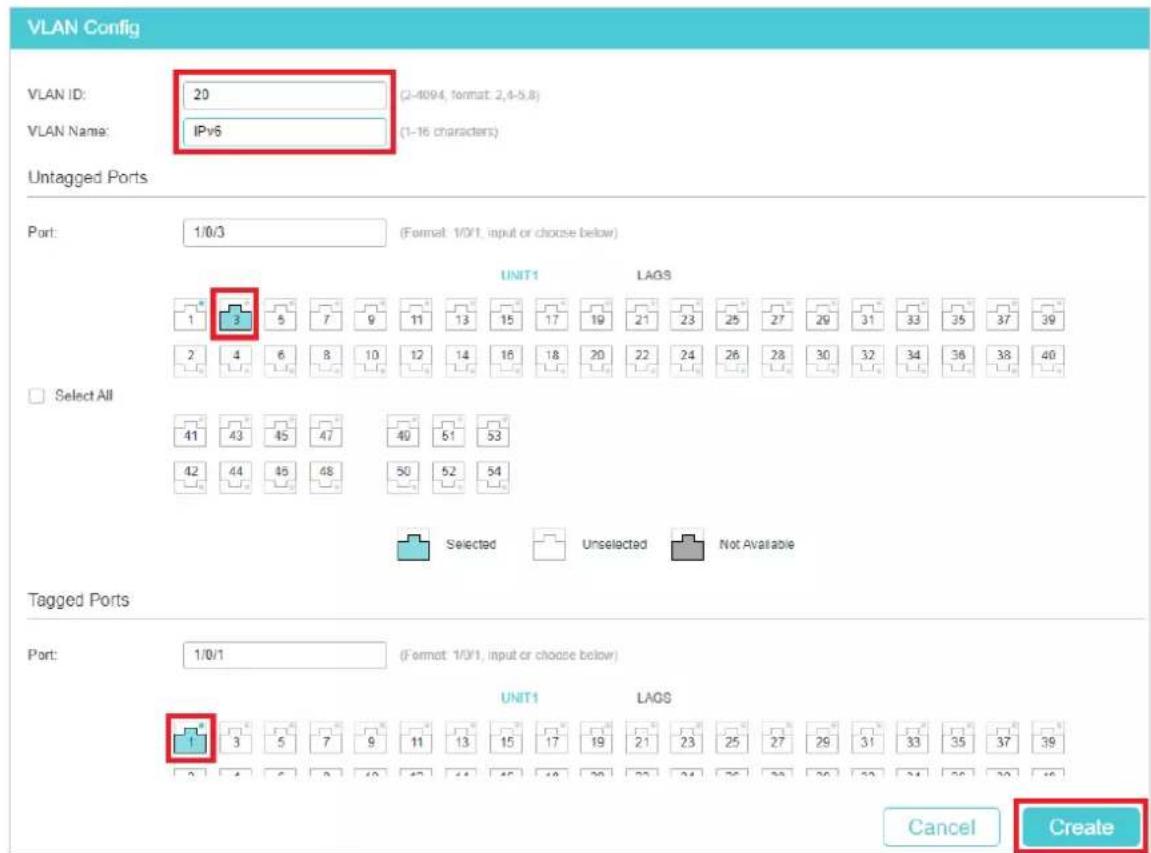This screenshot has width=1151, height=853.
Task: Focus the VLAN Name input field
Action: (285, 132)
